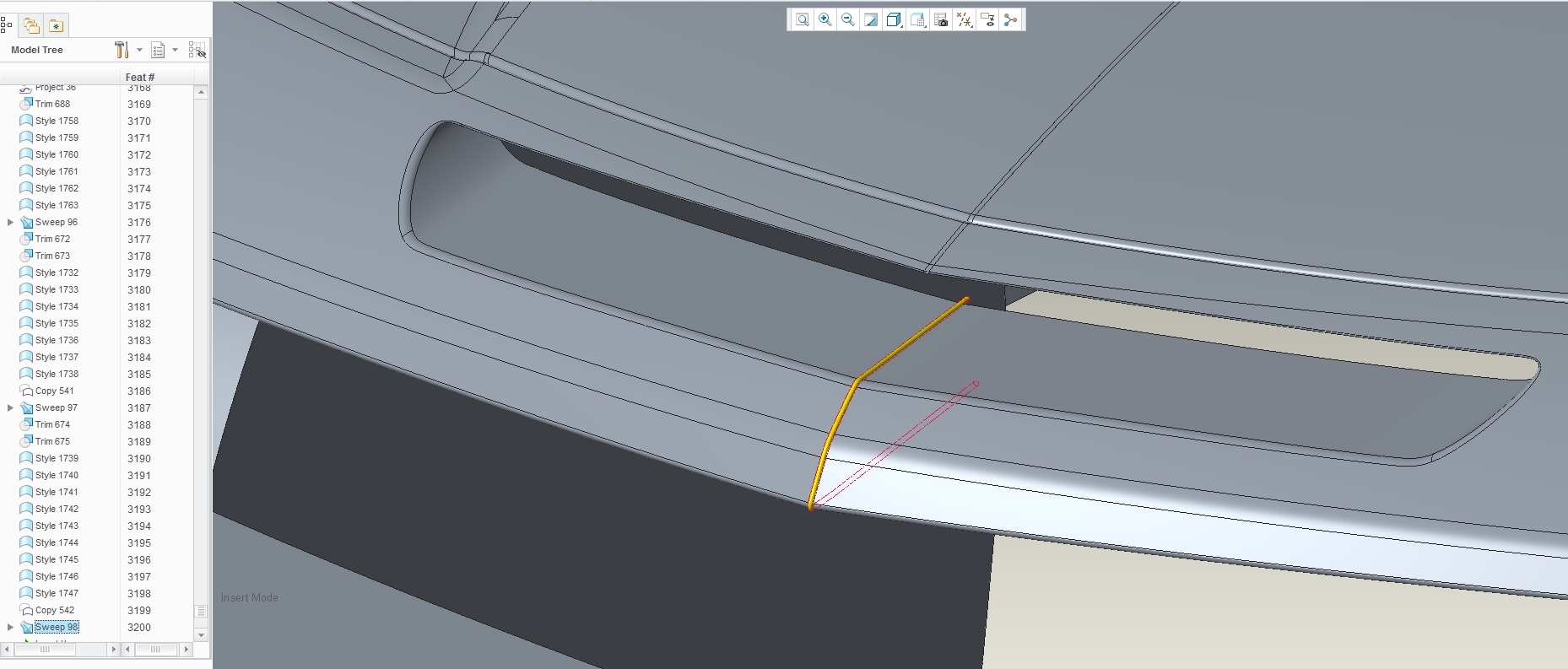Select Style 1763 in the model tree
The image size is (1568, 669).
[57, 205]
